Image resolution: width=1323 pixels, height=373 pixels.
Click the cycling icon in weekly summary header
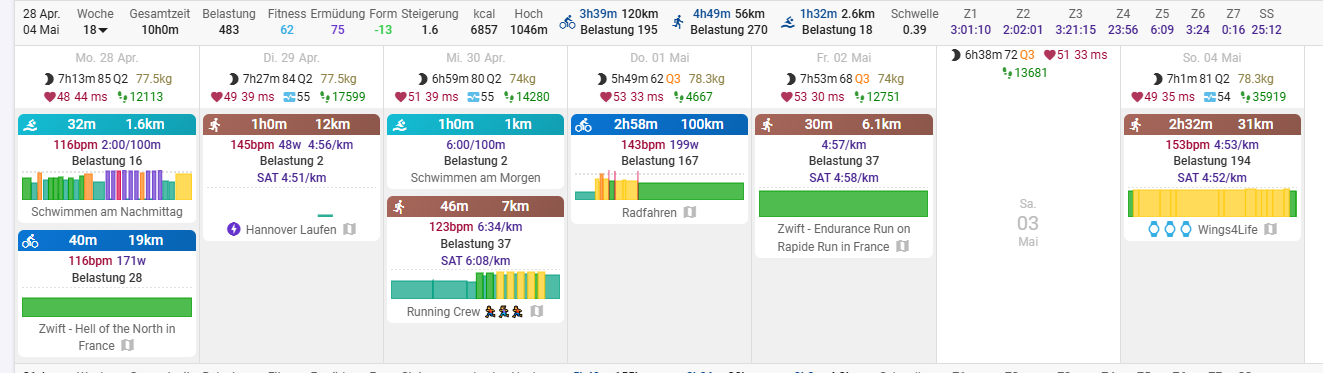[x=567, y=22]
